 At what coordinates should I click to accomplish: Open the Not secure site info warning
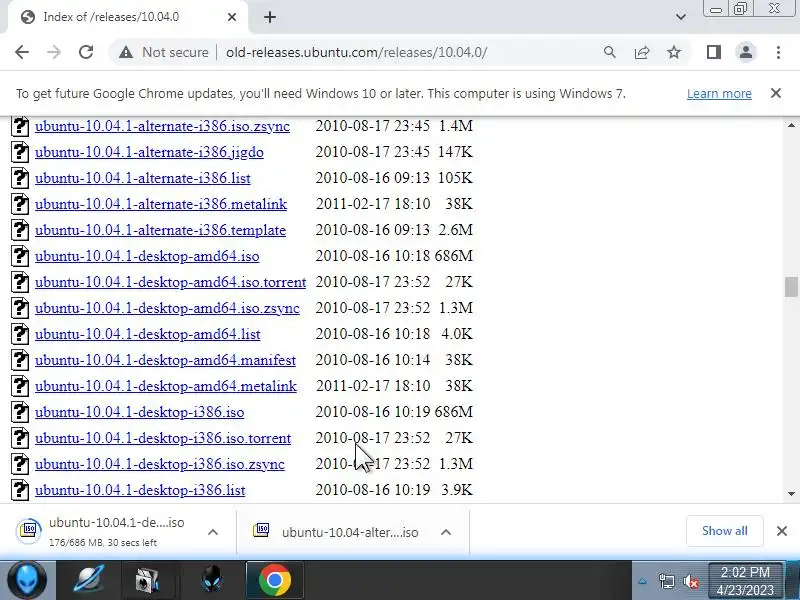click(164, 52)
